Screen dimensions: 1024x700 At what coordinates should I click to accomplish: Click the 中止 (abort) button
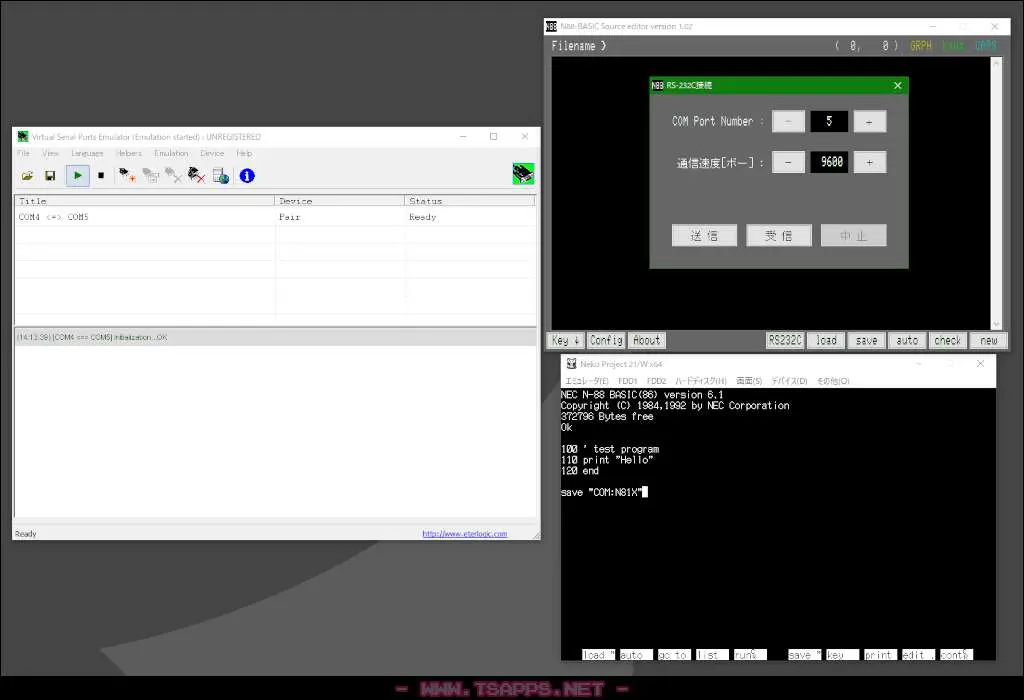(854, 236)
